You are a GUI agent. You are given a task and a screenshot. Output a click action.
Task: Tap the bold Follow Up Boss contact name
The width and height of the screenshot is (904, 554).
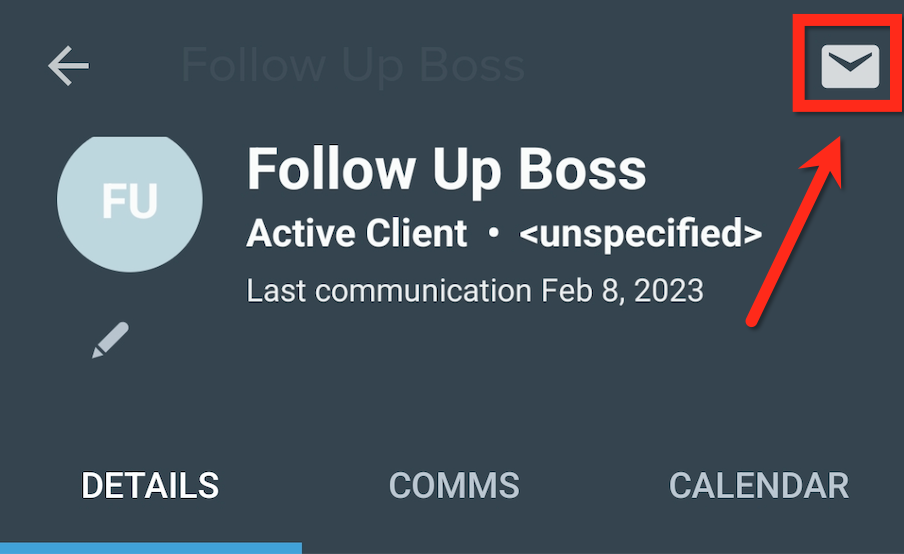[x=446, y=169]
